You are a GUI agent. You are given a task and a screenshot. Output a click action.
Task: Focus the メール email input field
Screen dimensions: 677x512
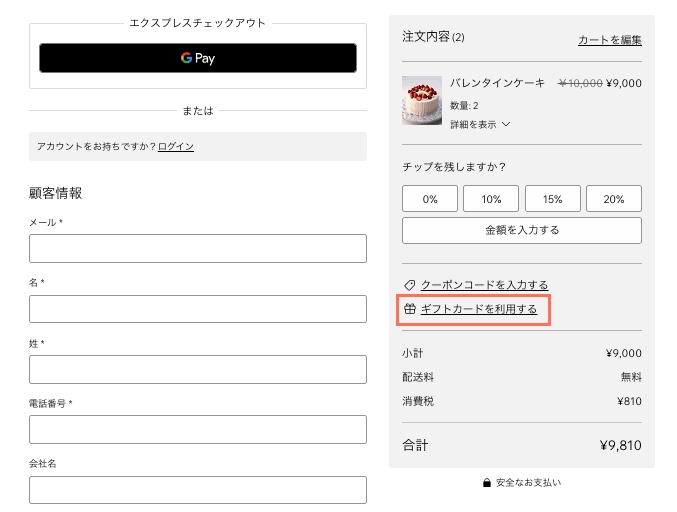198,248
